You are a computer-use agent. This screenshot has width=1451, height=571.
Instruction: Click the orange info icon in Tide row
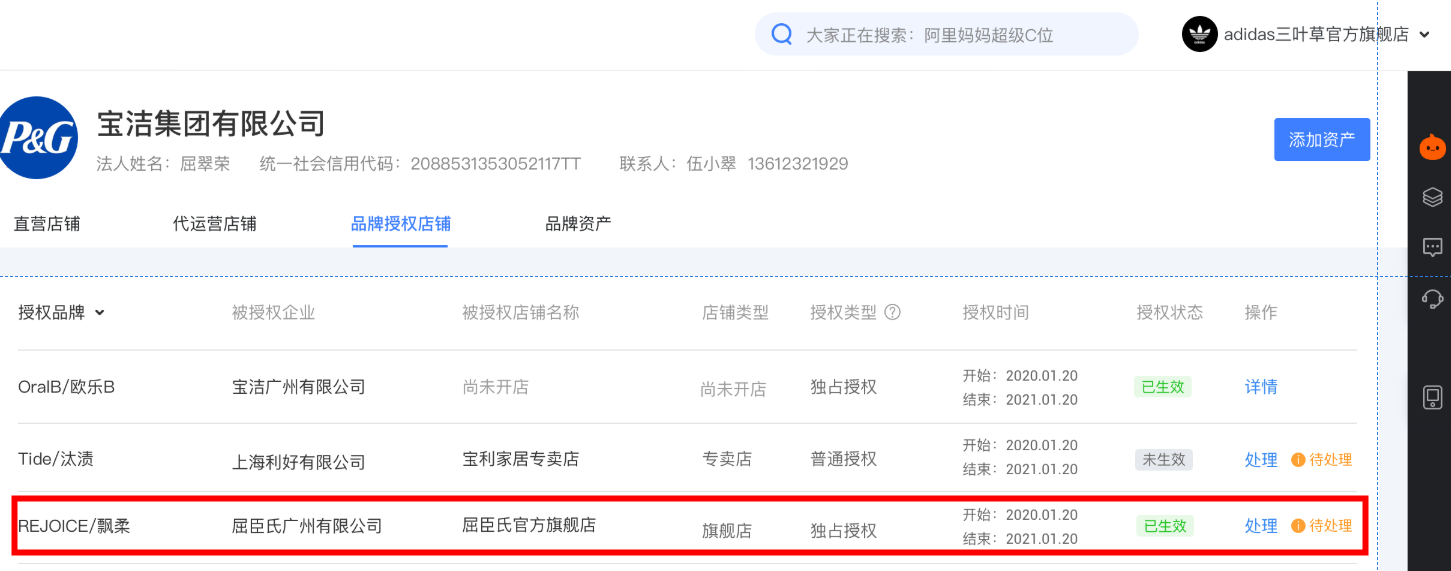1298,460
